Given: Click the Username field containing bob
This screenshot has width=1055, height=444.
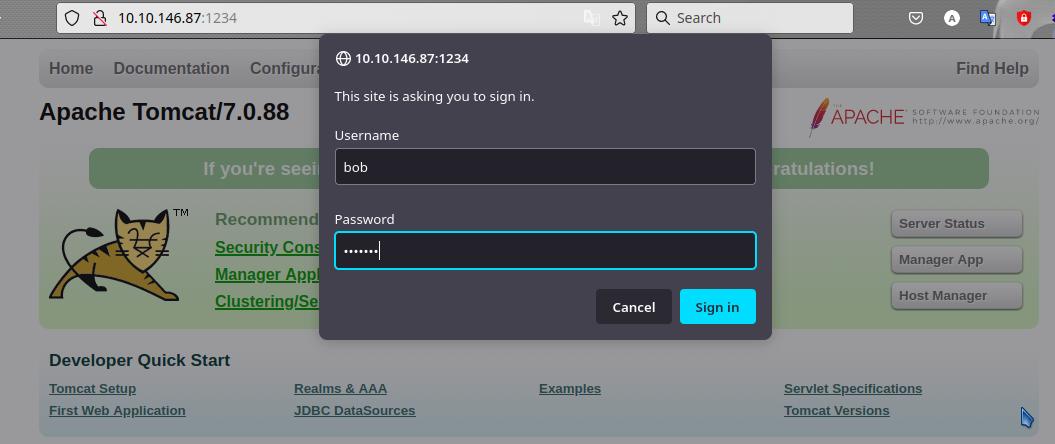Looking at the screenshot, I should (x=545, y=167).
